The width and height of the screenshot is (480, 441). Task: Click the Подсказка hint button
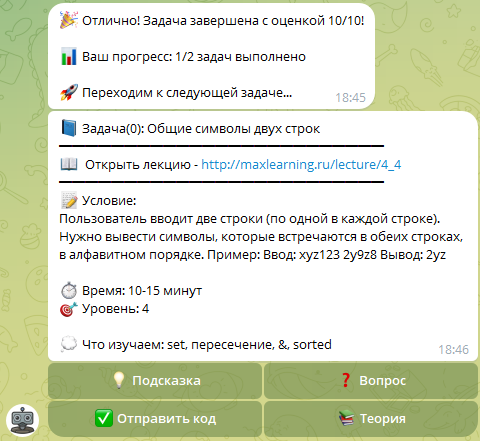(155, 380)
